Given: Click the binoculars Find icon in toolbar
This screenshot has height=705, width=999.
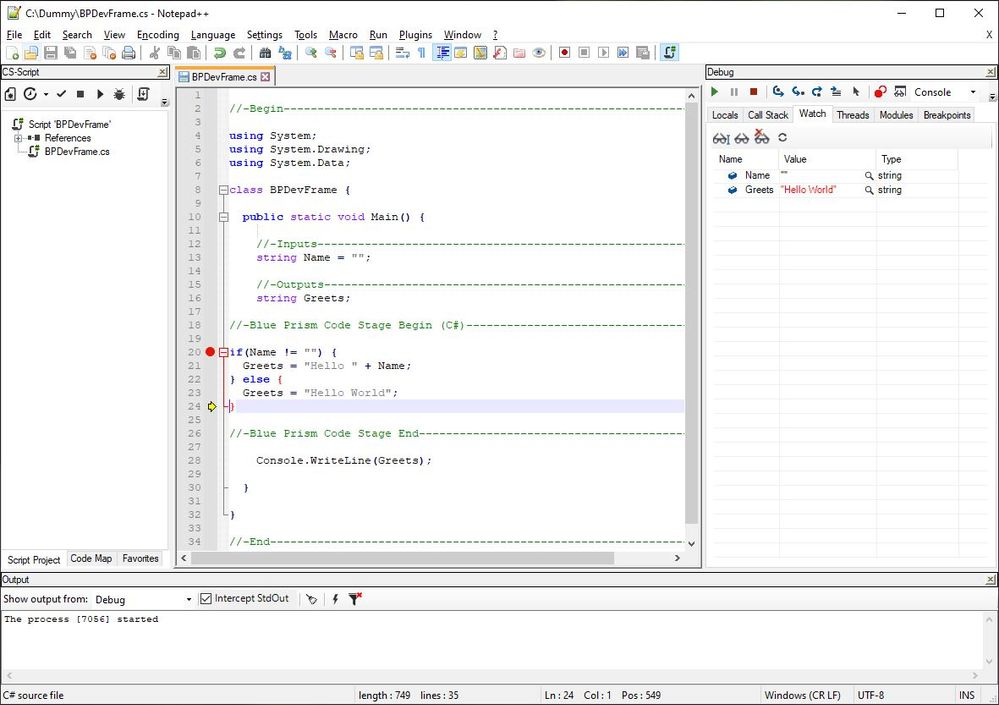Looking at the screenshot, I should pos(265,53).
